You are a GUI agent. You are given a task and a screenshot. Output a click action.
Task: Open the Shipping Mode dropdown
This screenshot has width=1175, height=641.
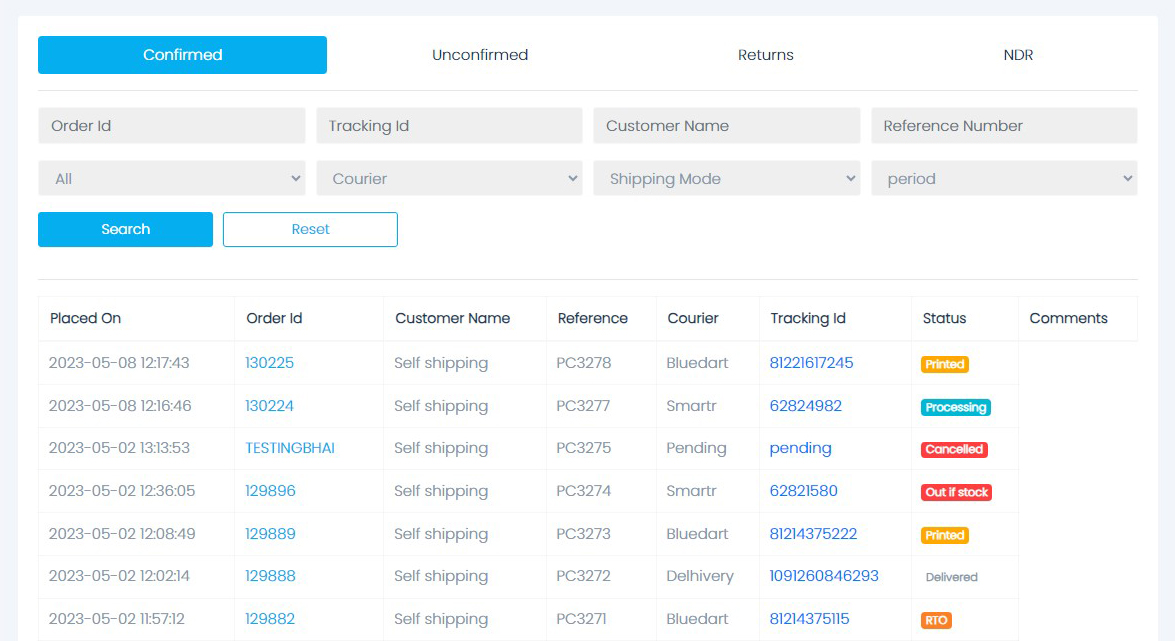point(726,179)
